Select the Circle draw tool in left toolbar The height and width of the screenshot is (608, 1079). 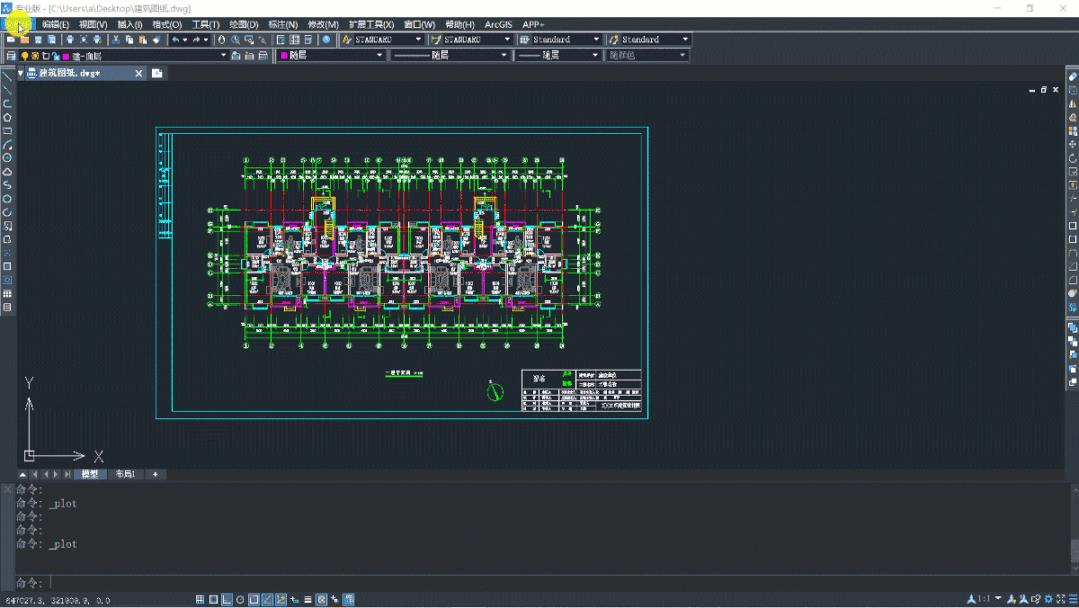pyautogui.click(x=7, y=158)
